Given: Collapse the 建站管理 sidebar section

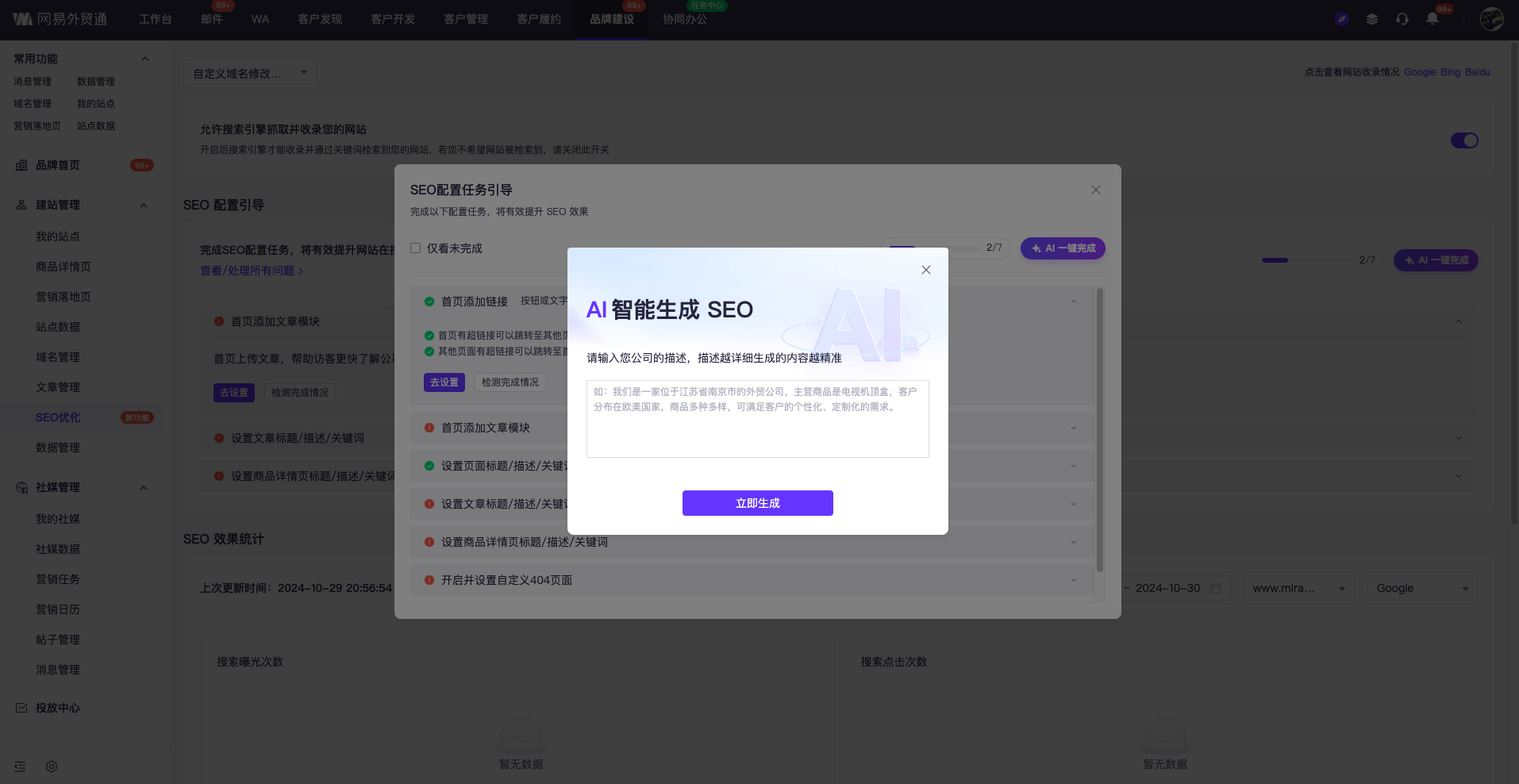Looking at the screenshot, I should pos(144,205).
